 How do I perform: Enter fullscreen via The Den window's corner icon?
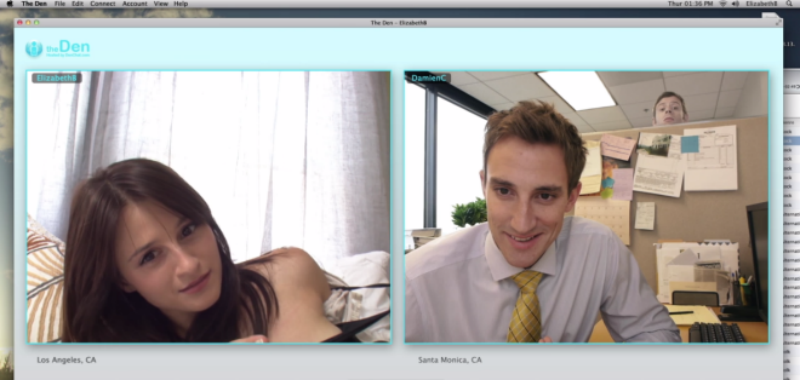[x=778, y=22]
